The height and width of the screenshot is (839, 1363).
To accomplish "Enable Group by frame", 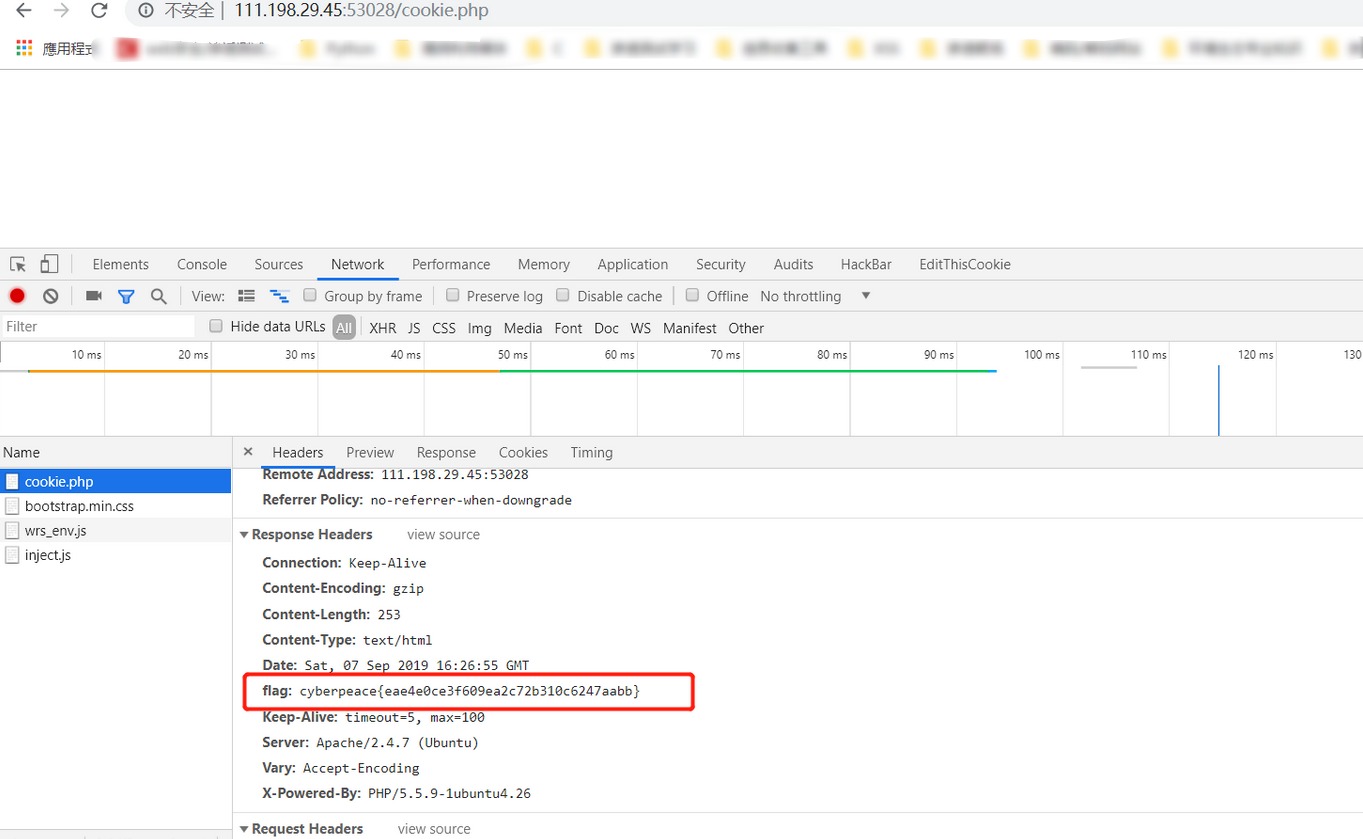I will pos(310,295).
